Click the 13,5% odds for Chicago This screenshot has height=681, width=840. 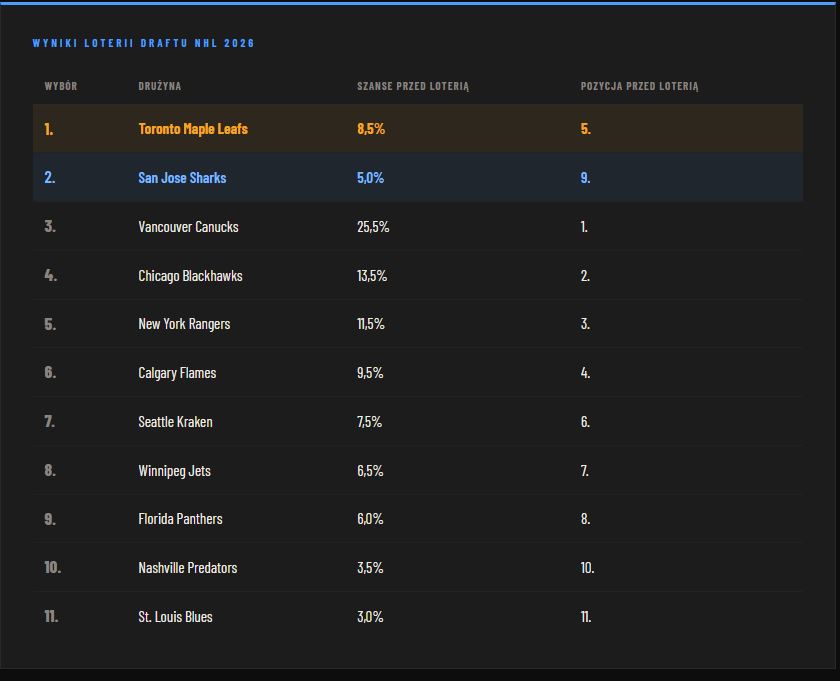[x=372, y=275]
